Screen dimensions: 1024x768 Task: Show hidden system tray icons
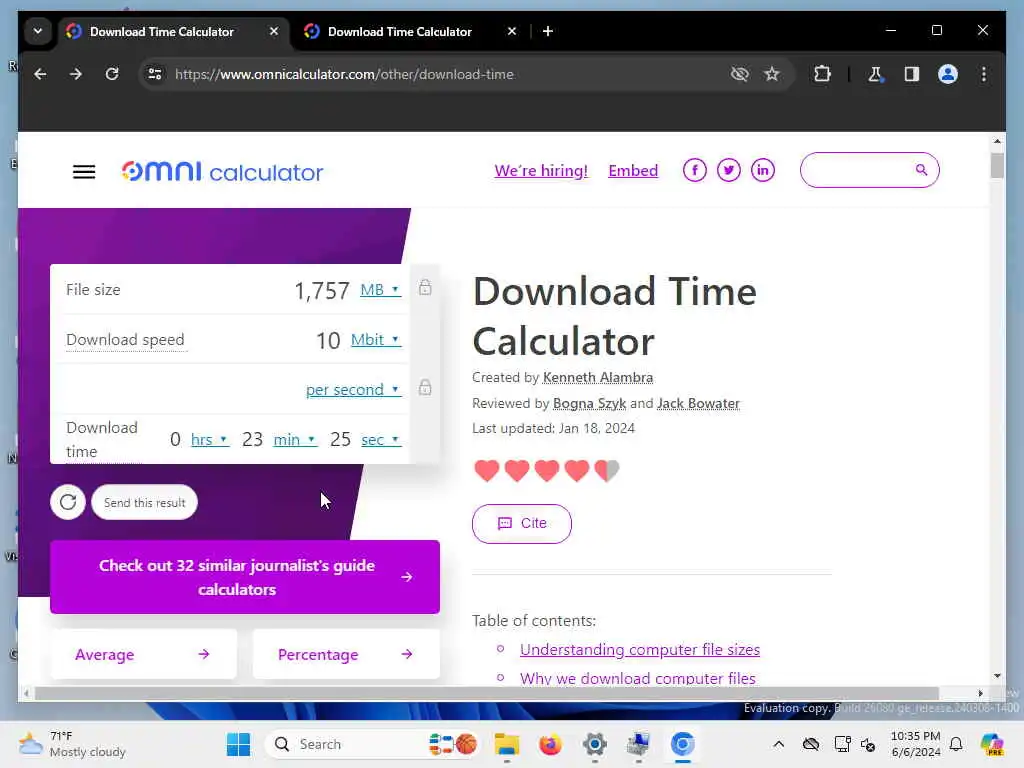pyautogui.click(x=778, y=744)
